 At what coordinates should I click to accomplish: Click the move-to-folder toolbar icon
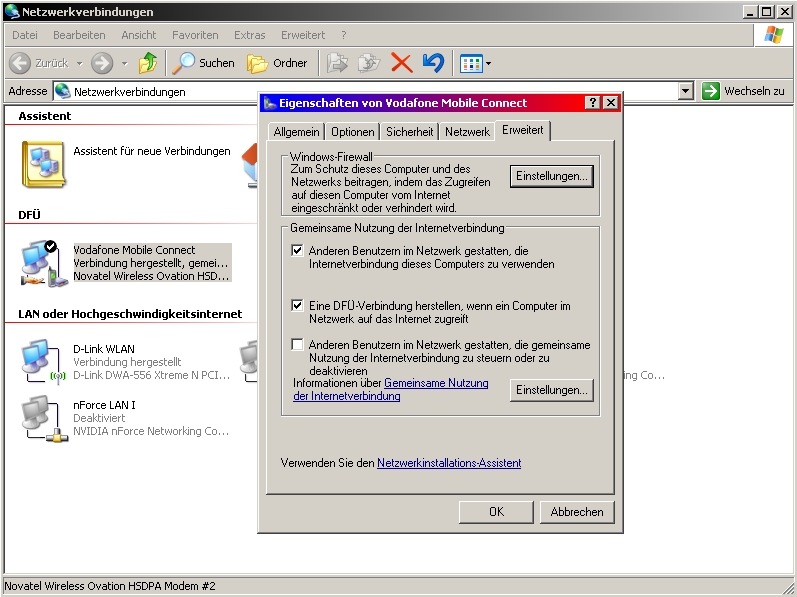click(x=337, y=63)
